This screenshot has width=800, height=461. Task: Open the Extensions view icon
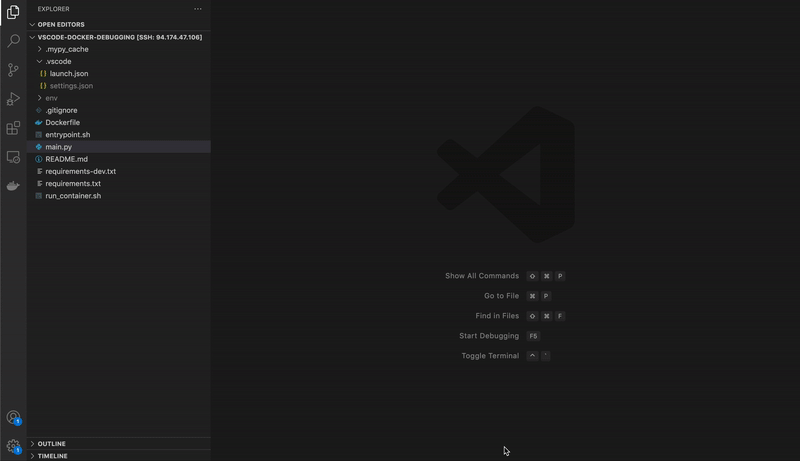click(x=13, y=128)
